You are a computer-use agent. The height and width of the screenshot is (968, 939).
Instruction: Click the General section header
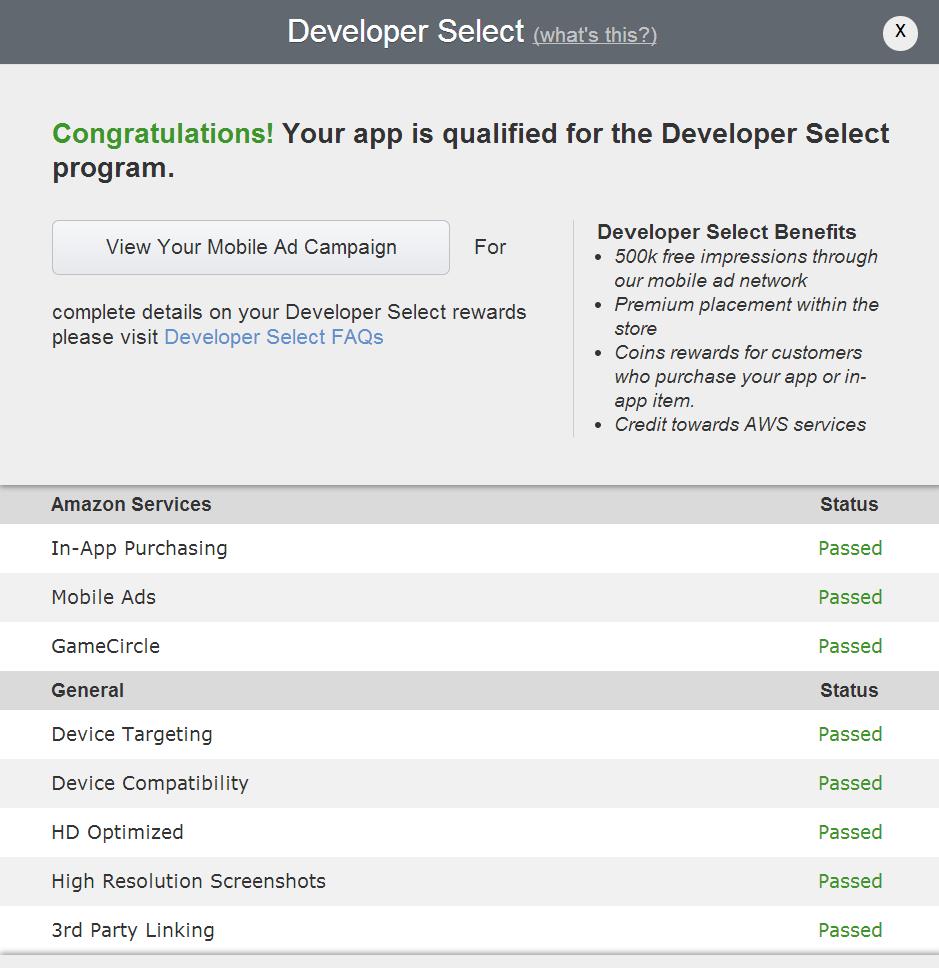[x=88, y=690]
